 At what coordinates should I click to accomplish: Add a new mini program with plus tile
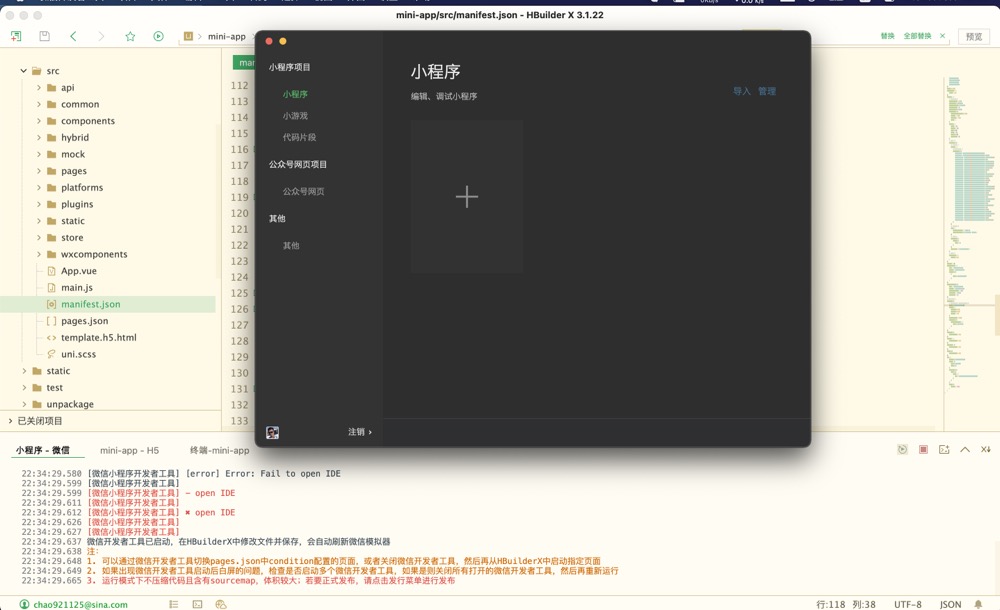[466, 197]
